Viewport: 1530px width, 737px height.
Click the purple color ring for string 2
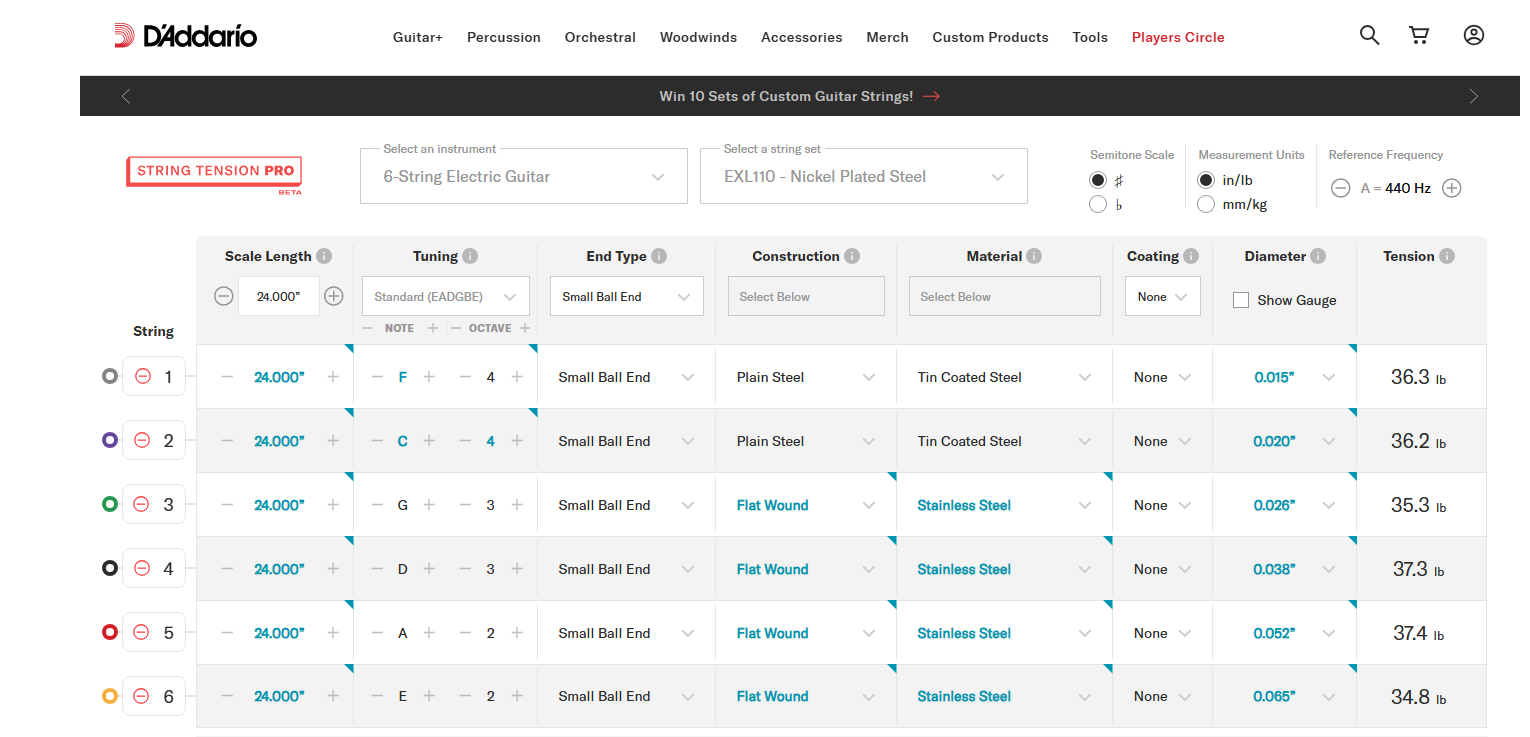pos(110,440)
